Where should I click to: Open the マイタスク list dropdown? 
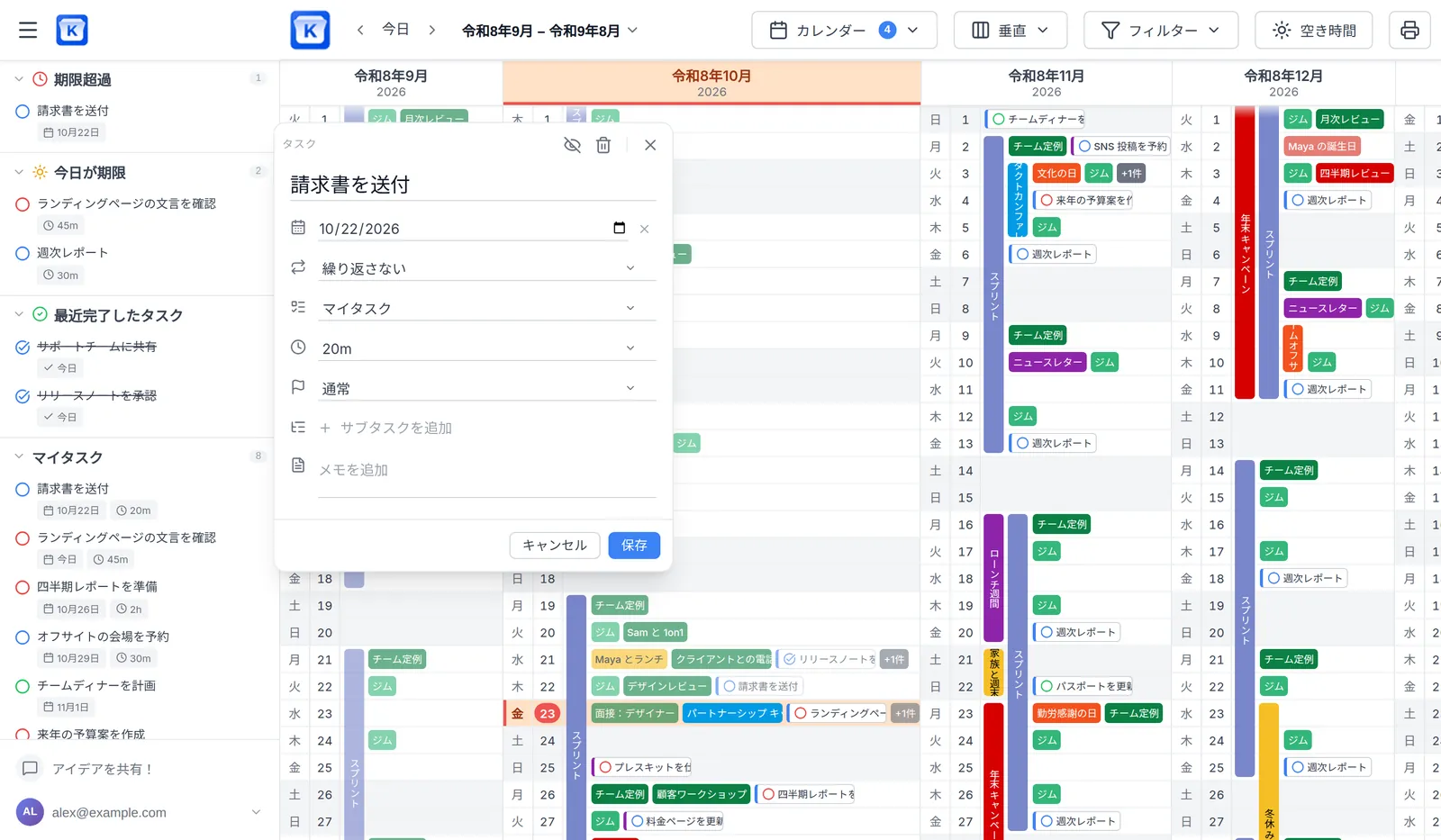click(486, 308)
